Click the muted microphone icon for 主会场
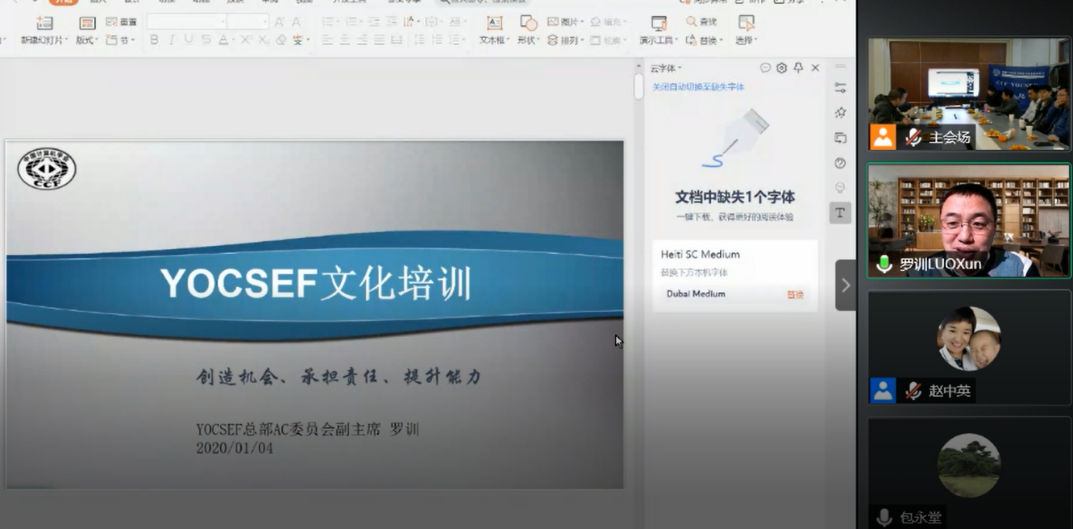 [x=912, y=138]
